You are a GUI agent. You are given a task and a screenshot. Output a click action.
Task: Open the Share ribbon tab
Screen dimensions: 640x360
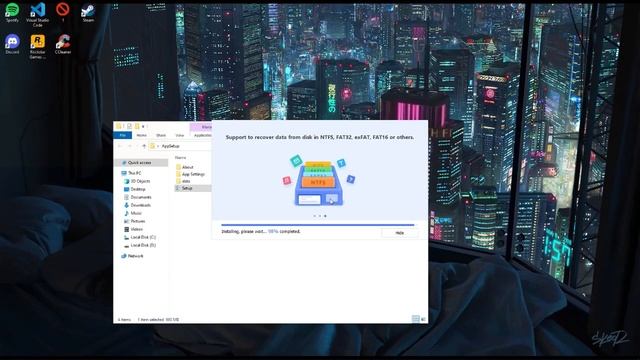tap(161, 135)
